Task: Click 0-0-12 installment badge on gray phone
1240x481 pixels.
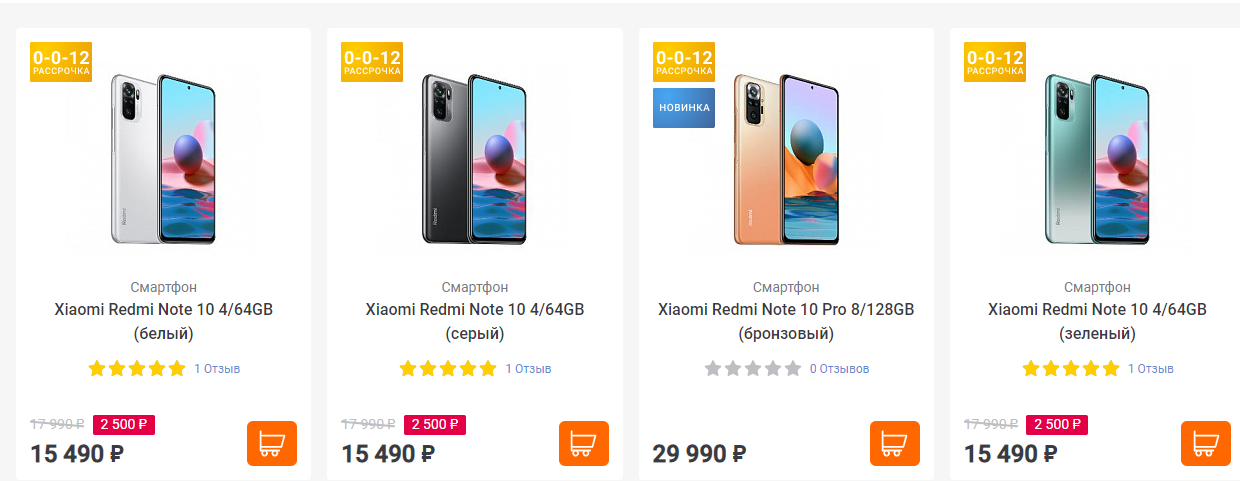Action: pyautogui.click(x=372, y=62)
